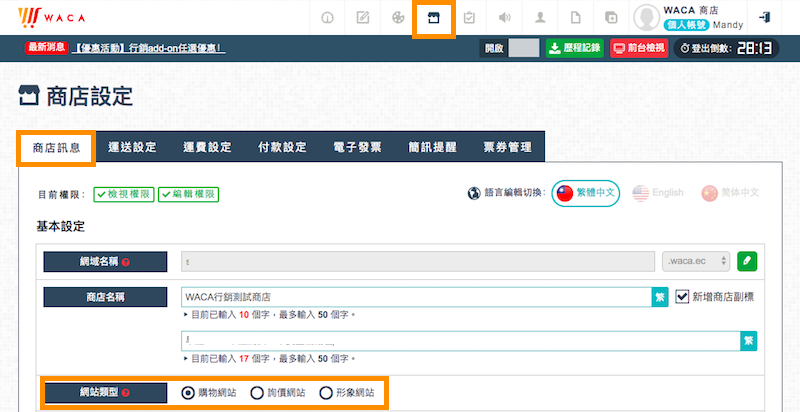The width and height of the screenshot is (800, 412).
Task: Toggle the 開啟 shop open switch
Action: [x=523, y=47]
